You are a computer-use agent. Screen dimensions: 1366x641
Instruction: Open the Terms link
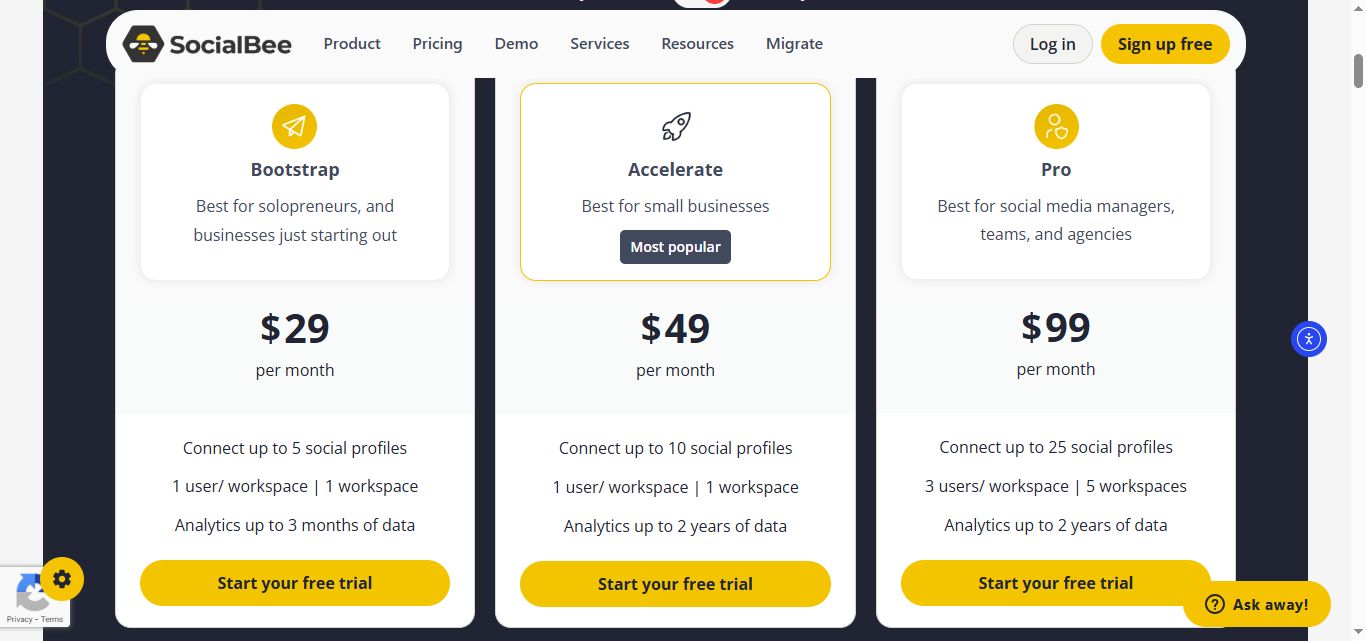tap(51, 618)
